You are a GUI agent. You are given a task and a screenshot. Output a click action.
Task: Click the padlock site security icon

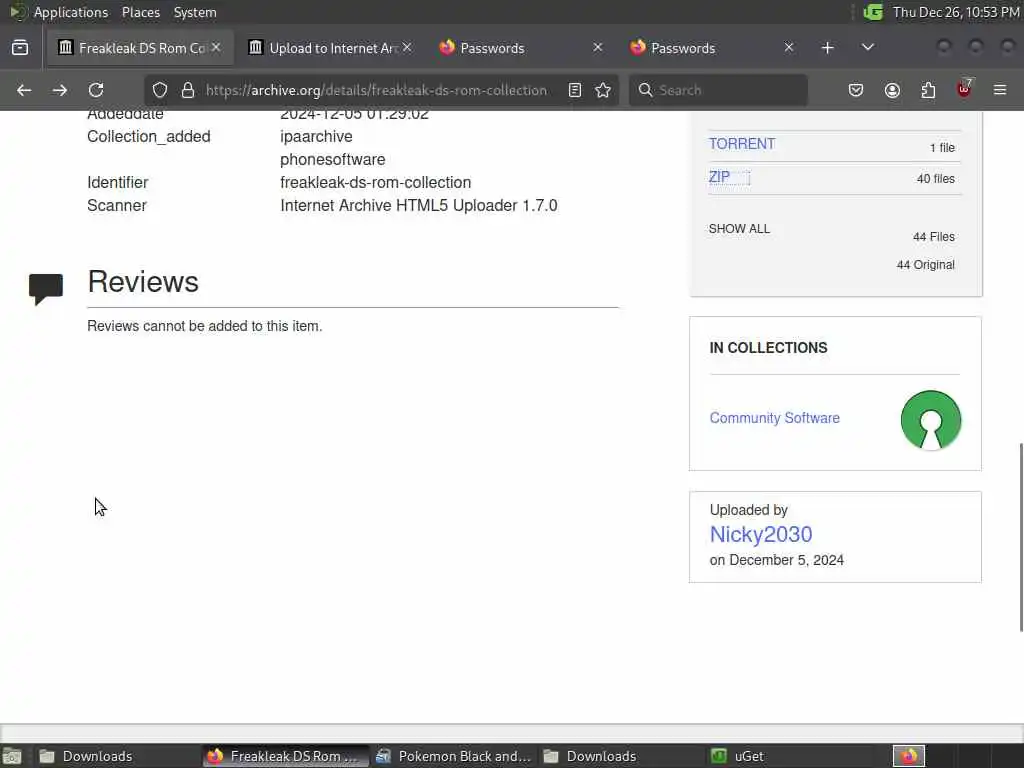click(x=188, y=90)
